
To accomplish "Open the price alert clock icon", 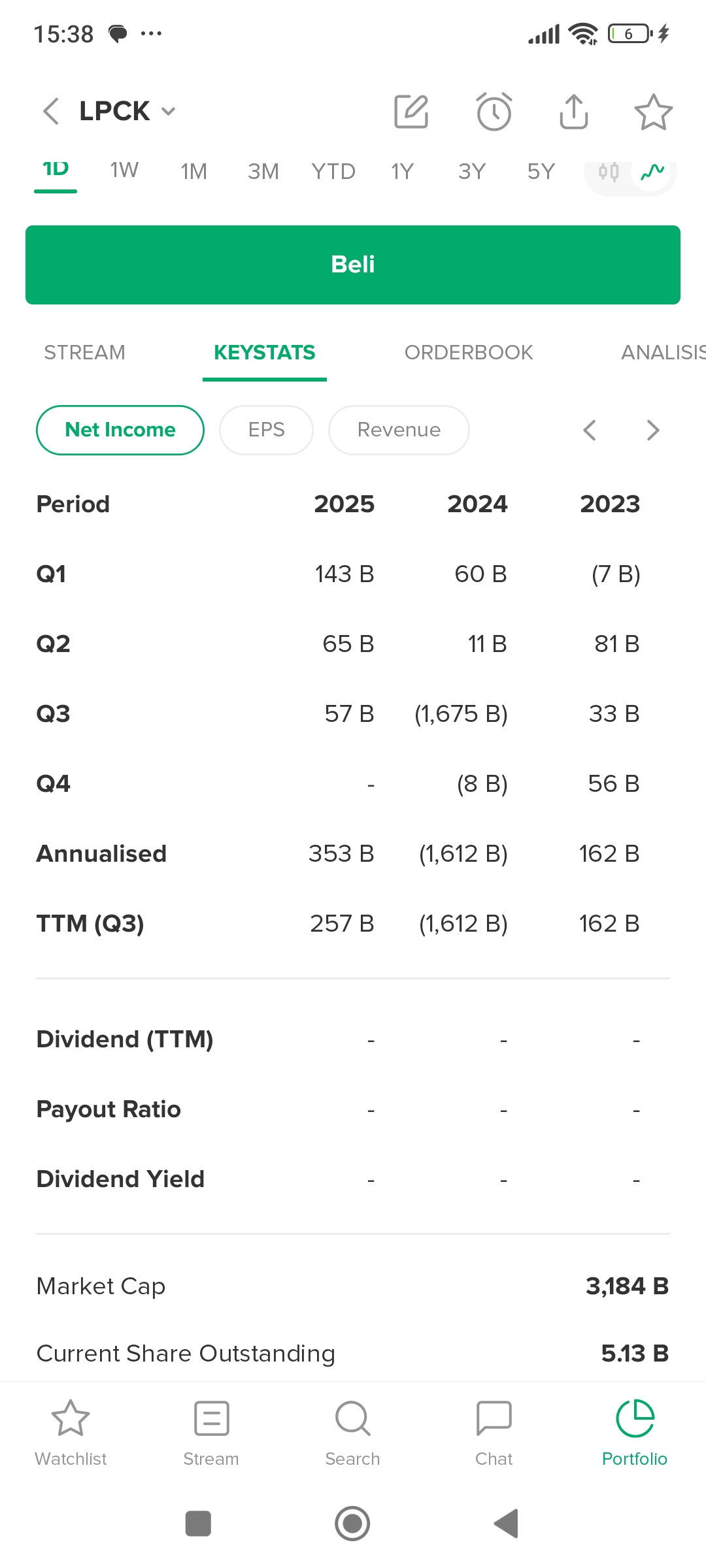I will [494, 112].
